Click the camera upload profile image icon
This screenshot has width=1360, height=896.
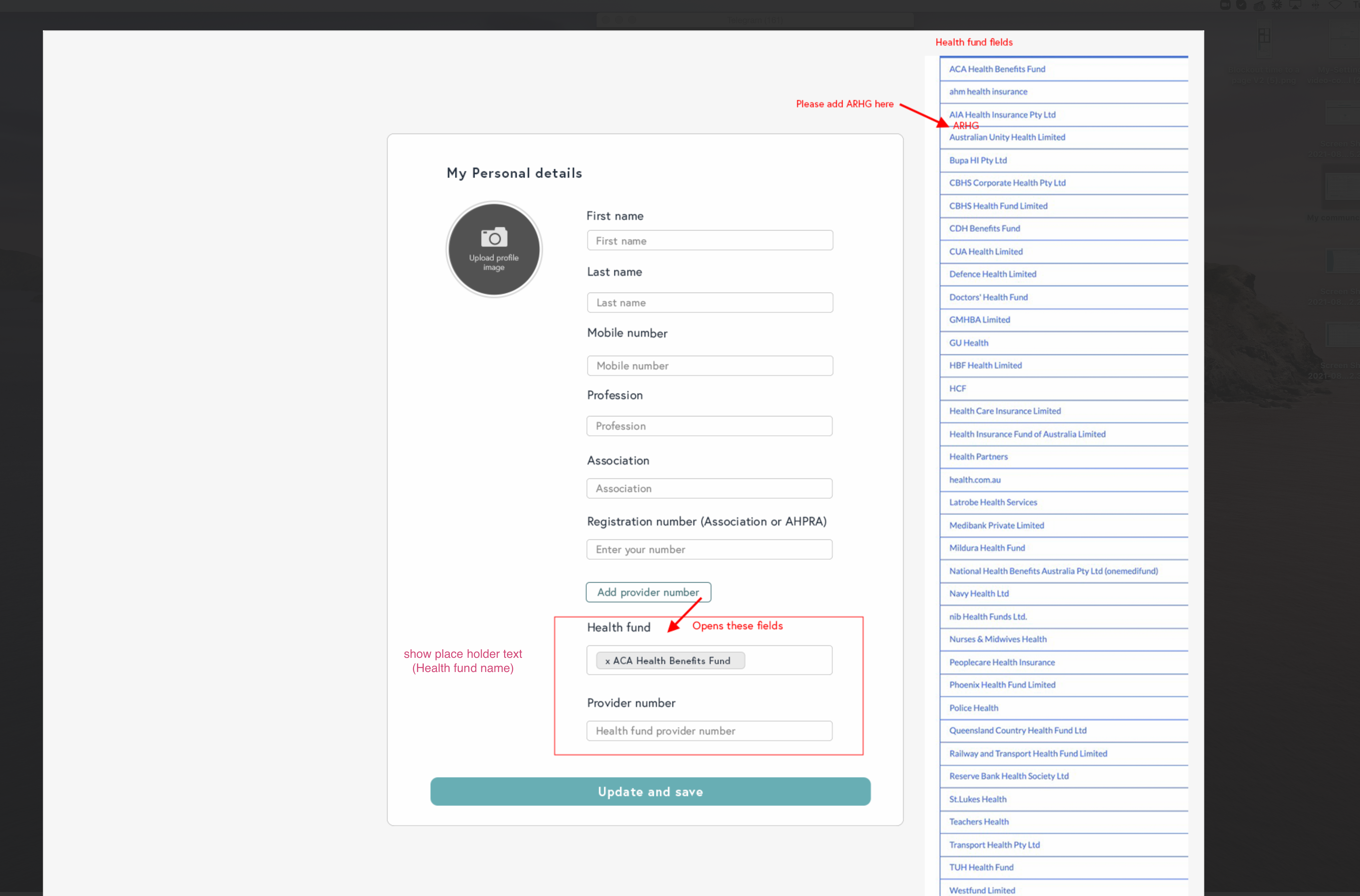pyautogui.click(x=494, y=237)
